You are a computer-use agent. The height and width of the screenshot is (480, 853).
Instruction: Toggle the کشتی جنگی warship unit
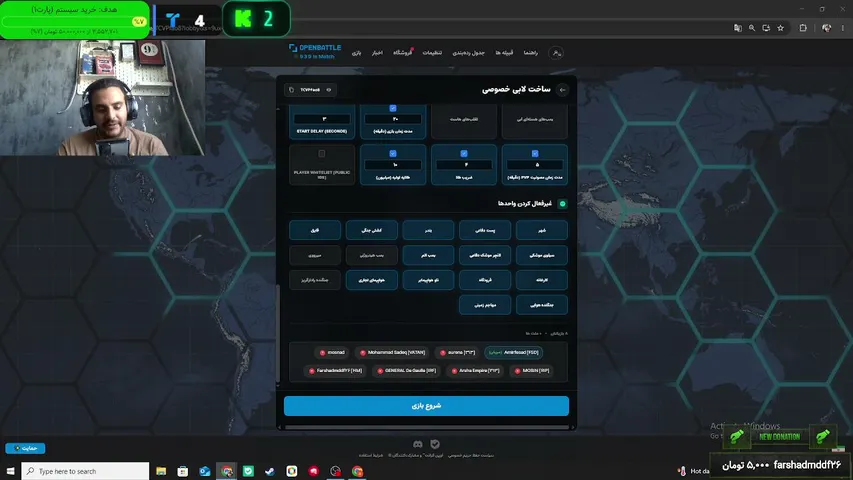pos(372,230)
